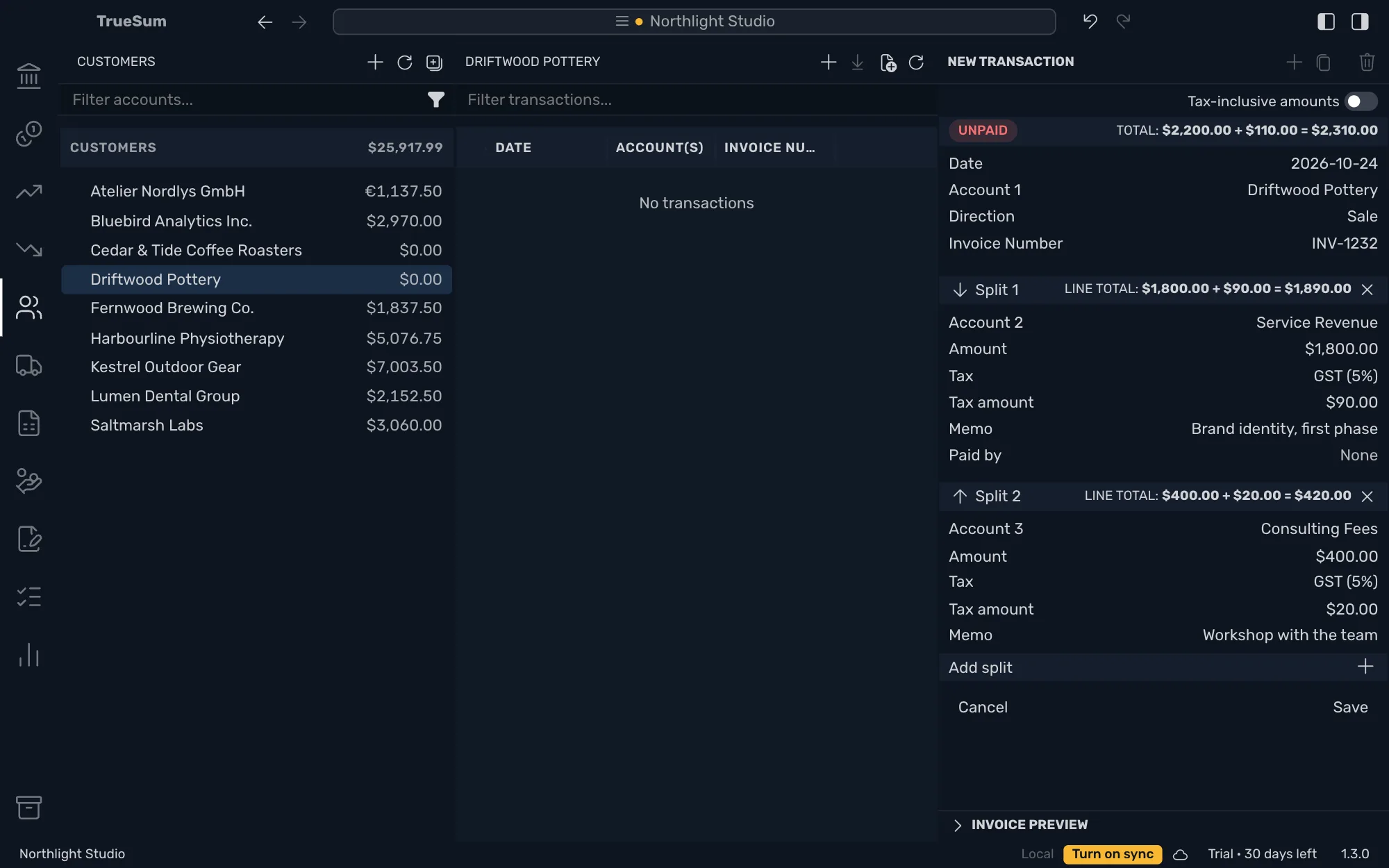This screenshot has width=1389, height=868.
Task: Open the trending-up income sidebar icon
Action: [x=28, y=191]
